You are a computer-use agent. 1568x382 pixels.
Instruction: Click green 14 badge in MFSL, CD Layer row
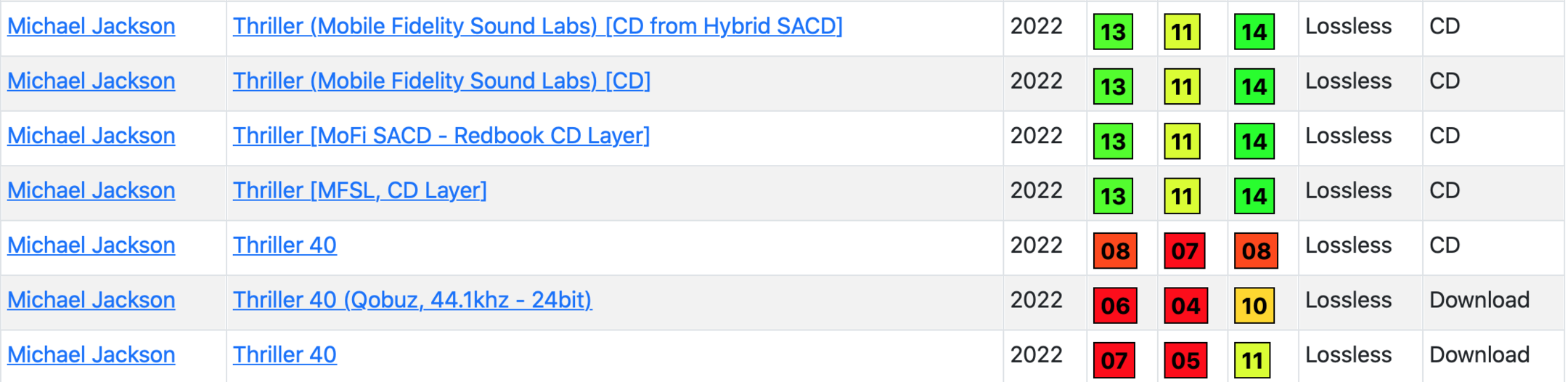click(1254, 196)
